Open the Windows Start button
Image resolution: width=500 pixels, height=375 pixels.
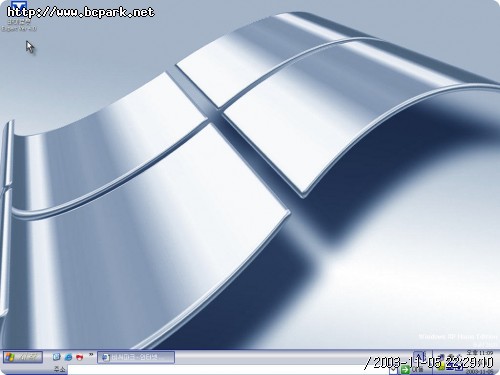(23, 357)
